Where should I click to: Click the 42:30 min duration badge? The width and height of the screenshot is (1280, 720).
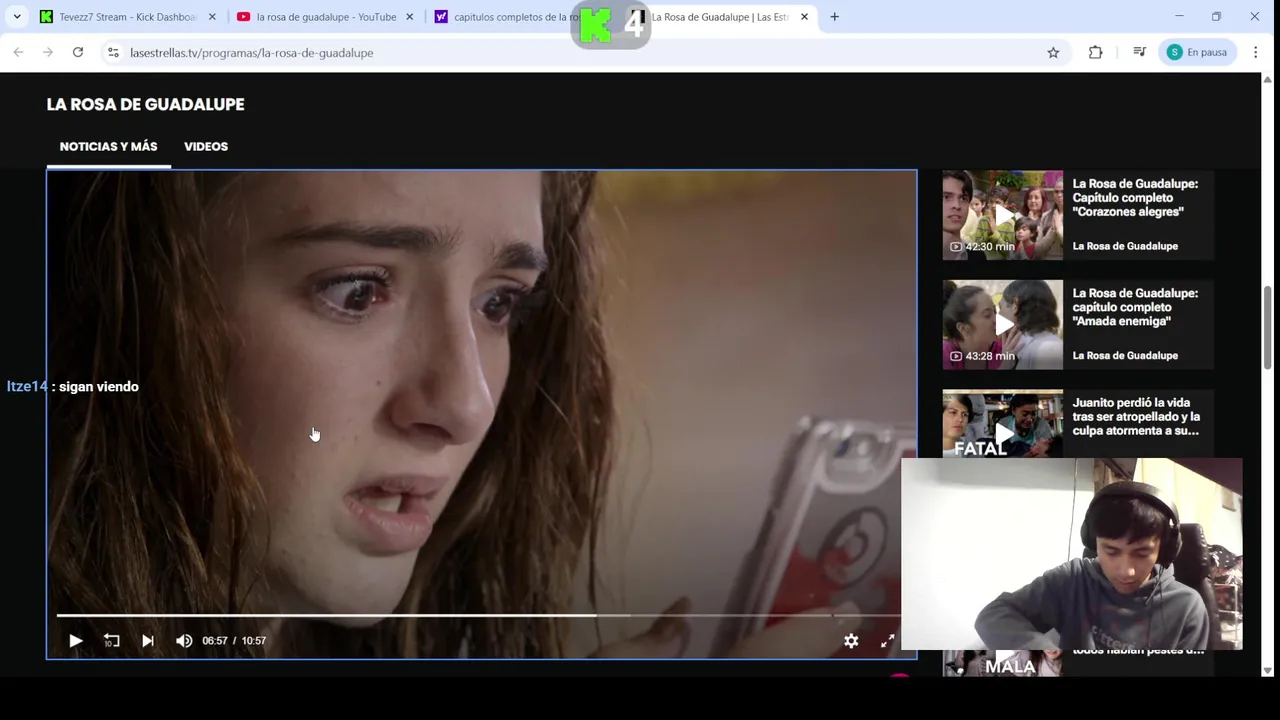pyautogui.click(x=982, y=247)
